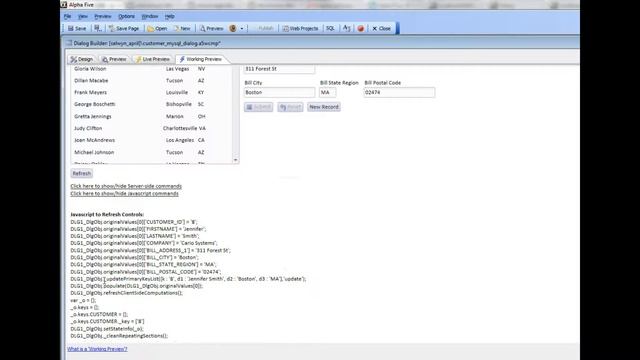
Task: Click the Bill State Region field
Action: (x=328, y=93)
